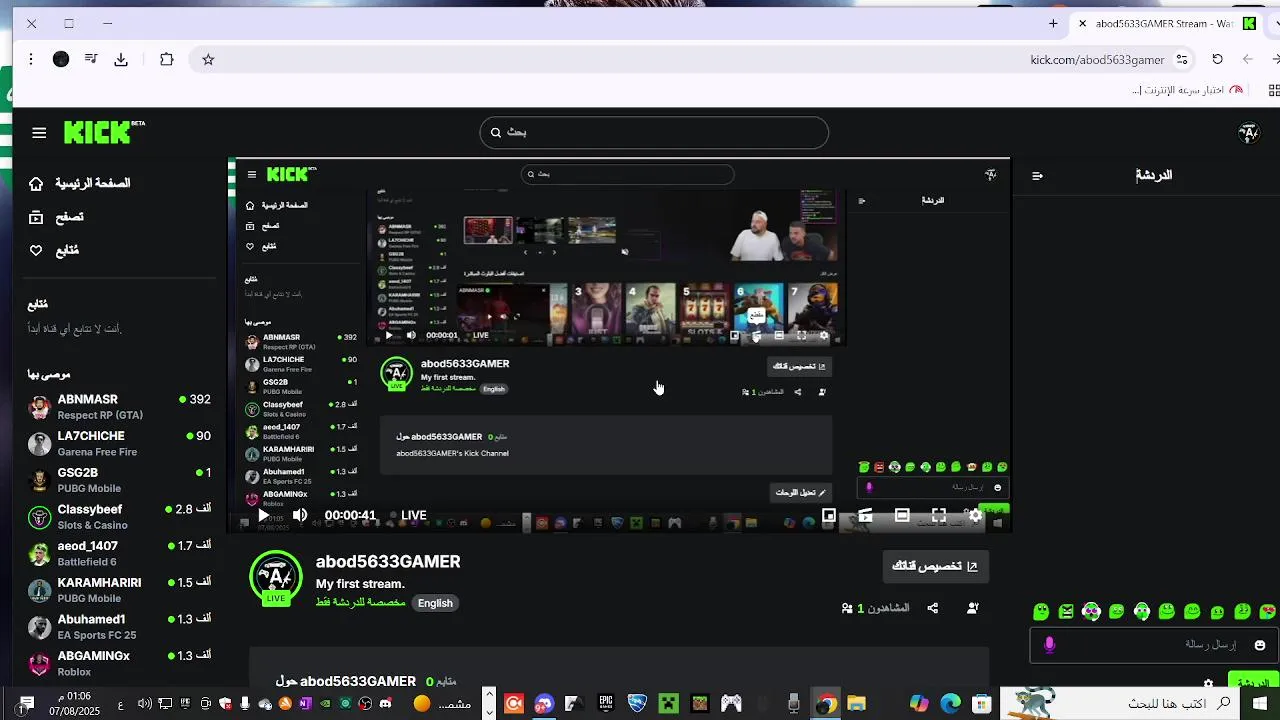This screenshot has height=720, width=1280.
Task: Insert the first green emote in chat row
Action: pos(1041,611)
